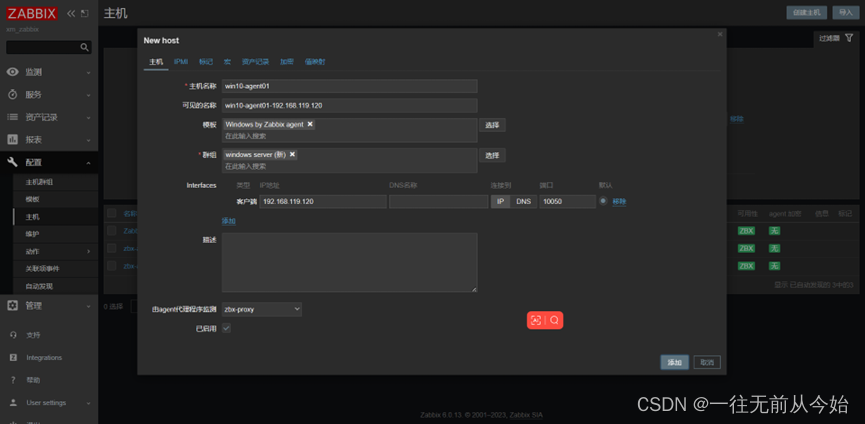Image resolution: width=865 pixels, height=424 pixels.
Task: Click the IP地址 field with 192.168.119.120
Action: click(323, 201)
